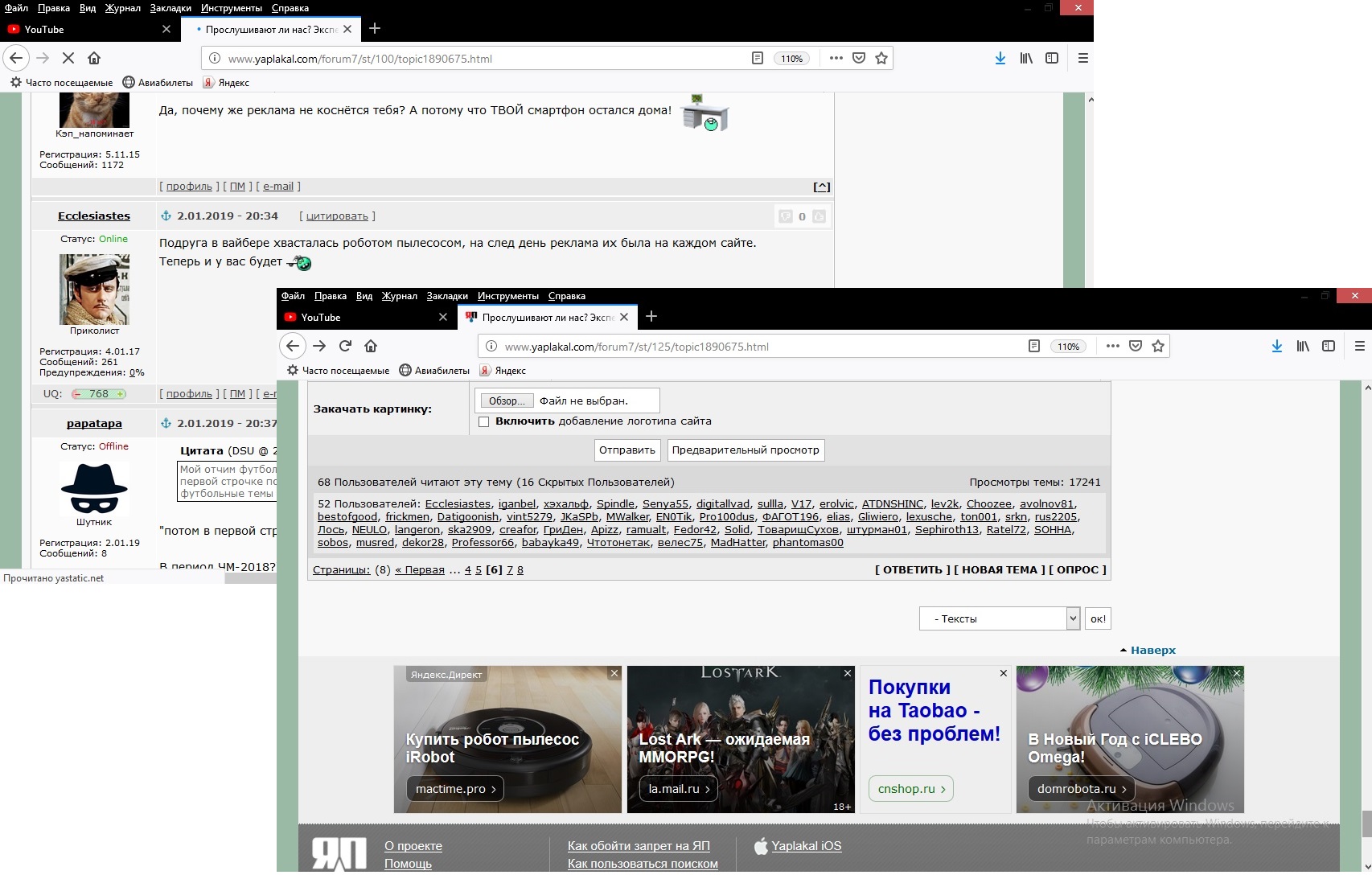Close the Яндекс.Директ iRobot ad

614,673
